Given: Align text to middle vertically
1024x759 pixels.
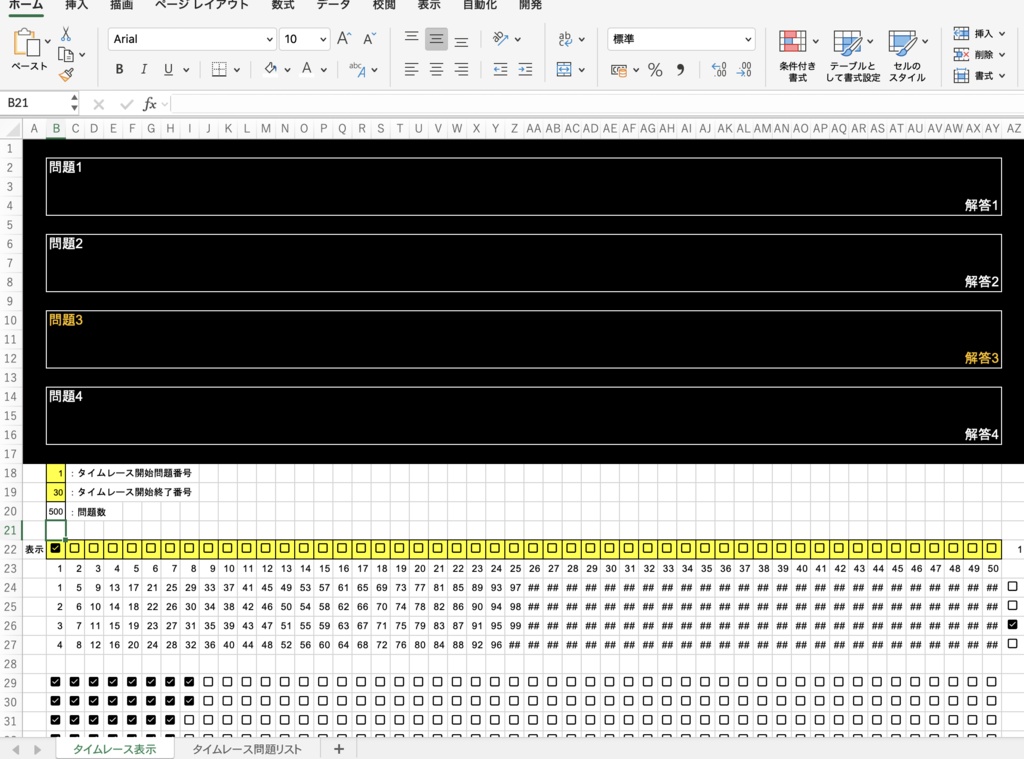Looking at the screenshot, I should pyautogui.click(x=436, y=39).
